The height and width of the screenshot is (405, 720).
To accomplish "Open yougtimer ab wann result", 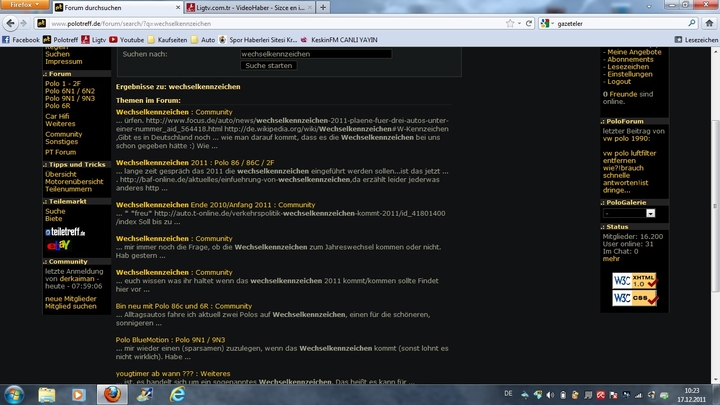I will [173, 374].
